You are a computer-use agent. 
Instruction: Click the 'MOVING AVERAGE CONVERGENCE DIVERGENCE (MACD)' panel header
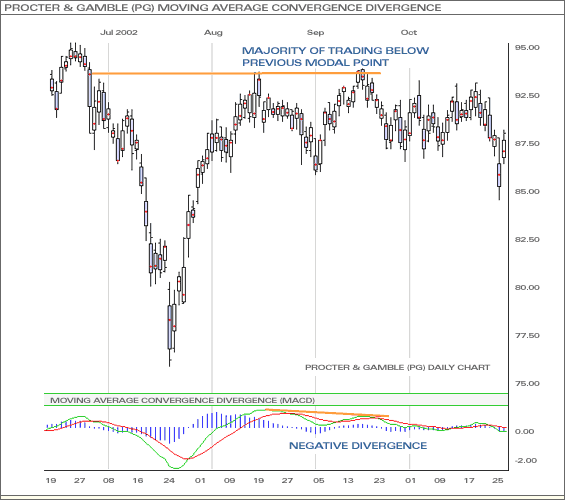coord(182,400)
